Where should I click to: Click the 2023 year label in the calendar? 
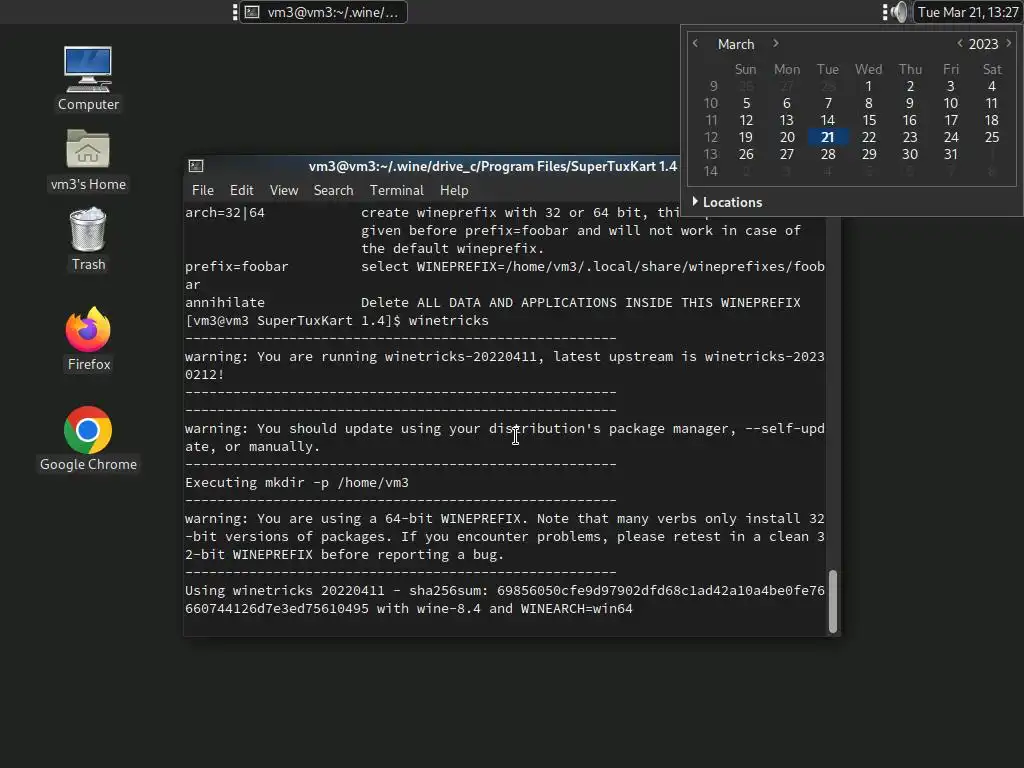tap(983, 44)
